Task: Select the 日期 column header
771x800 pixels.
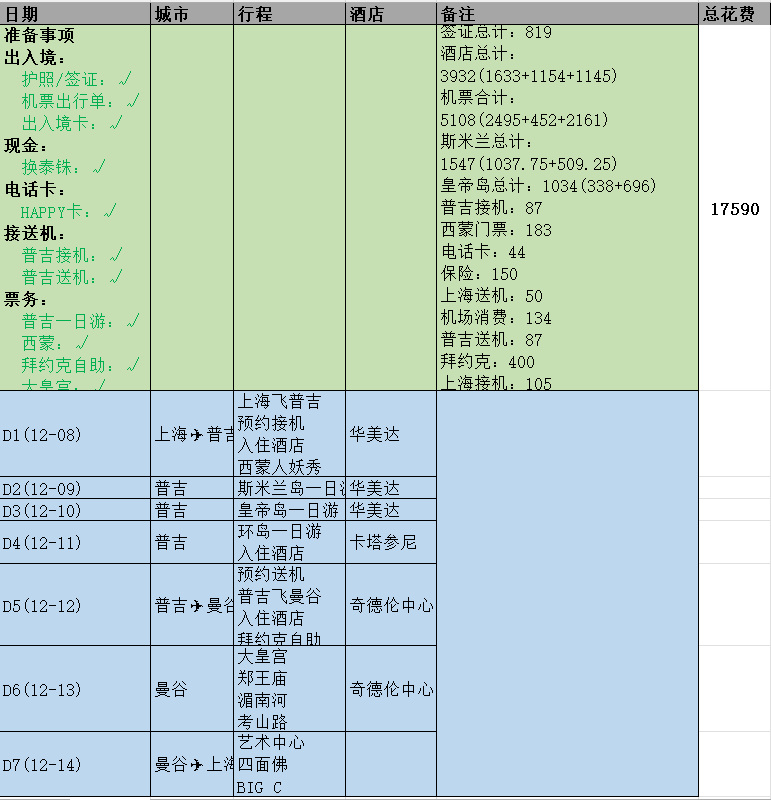Action: pyautogui.click(x=75, y=14)
